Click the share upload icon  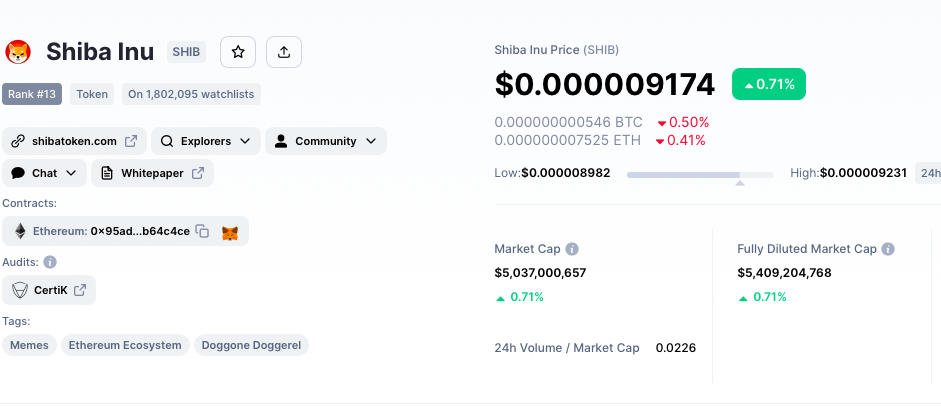284,52
